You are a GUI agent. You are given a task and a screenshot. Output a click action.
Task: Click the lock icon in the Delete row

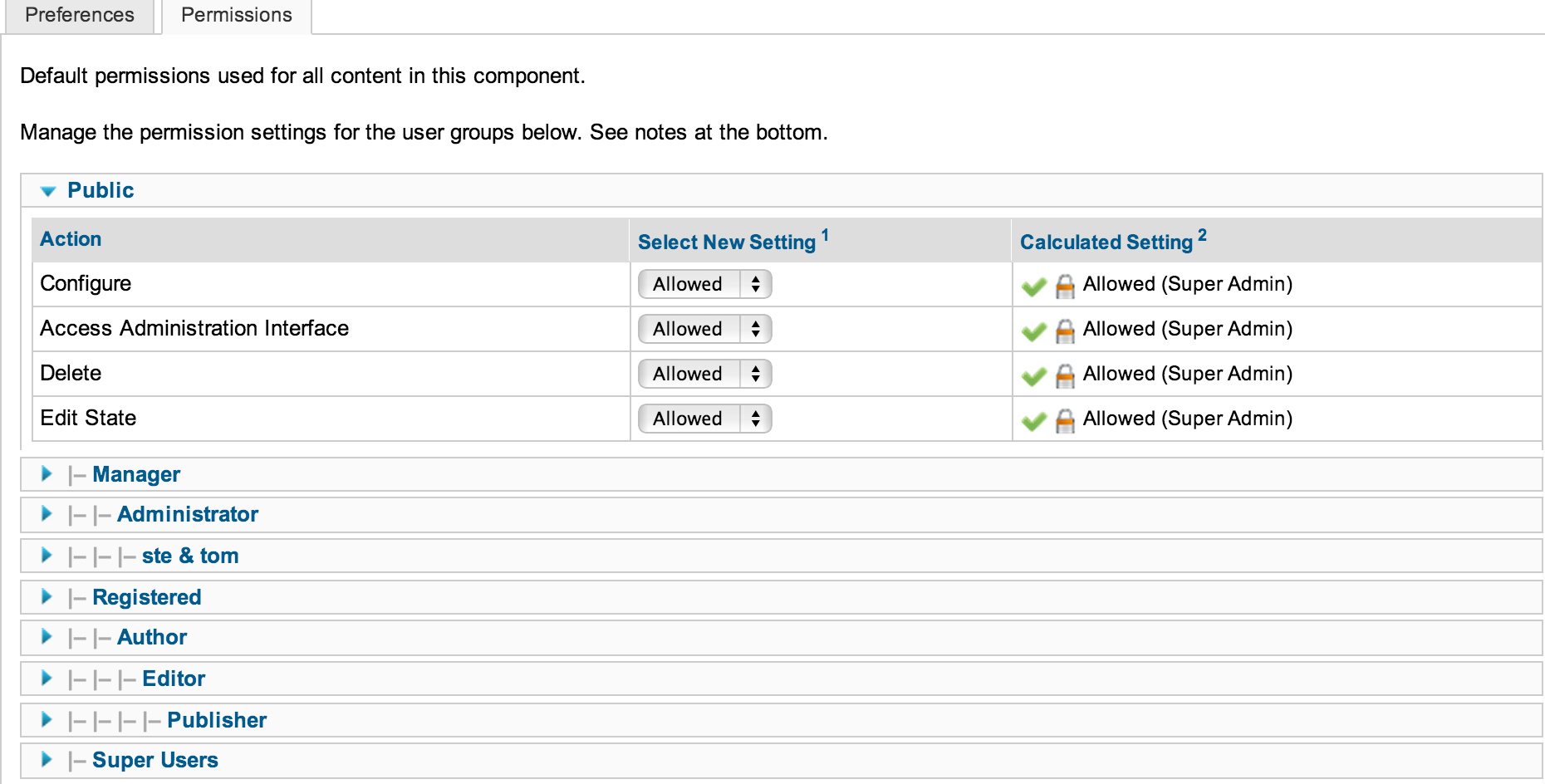(x=1065, y=376)
